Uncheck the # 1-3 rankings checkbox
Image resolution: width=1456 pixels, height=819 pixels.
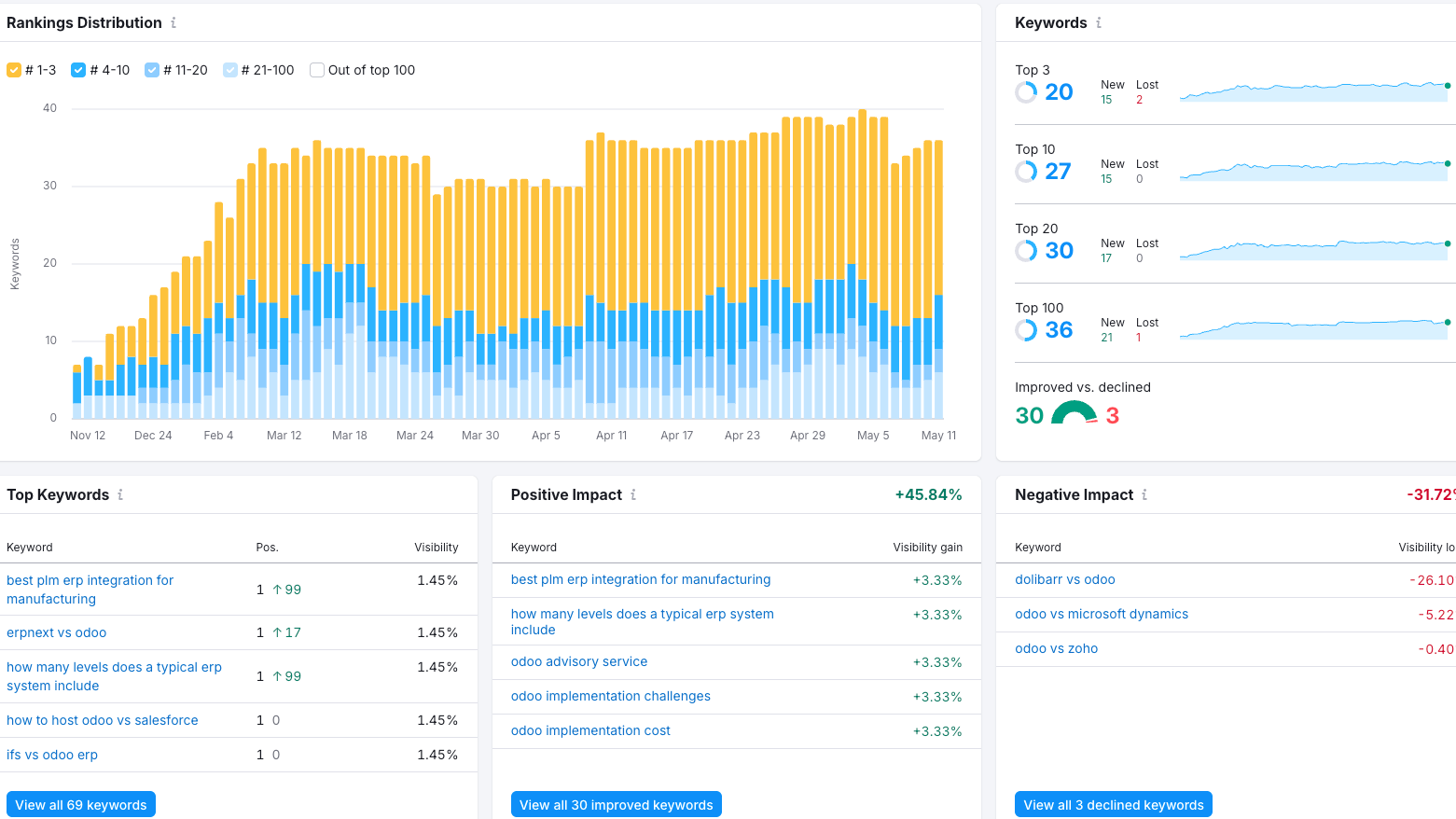(14, 70)
